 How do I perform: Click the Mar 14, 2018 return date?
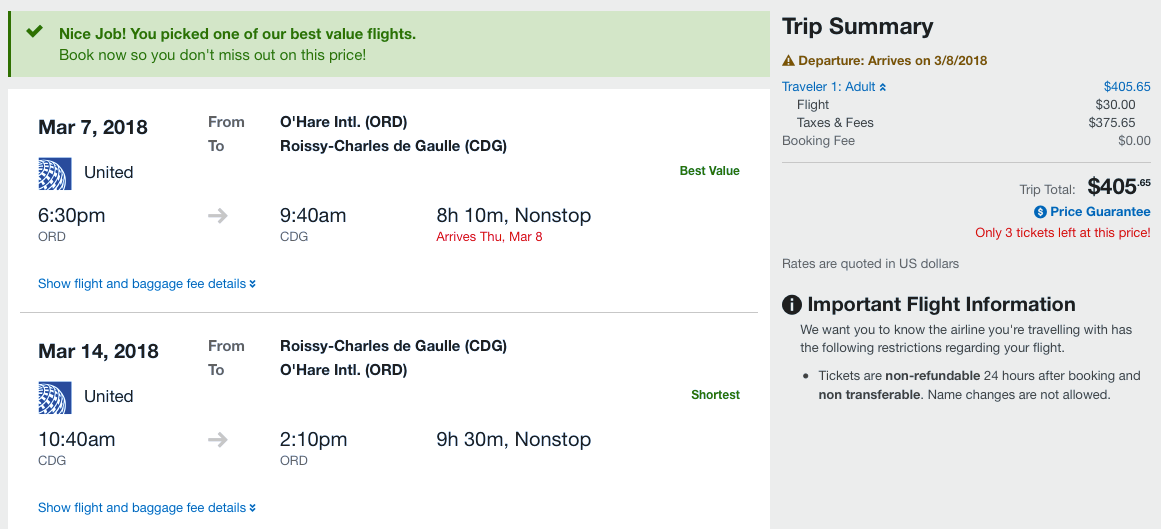coord(98,351)
